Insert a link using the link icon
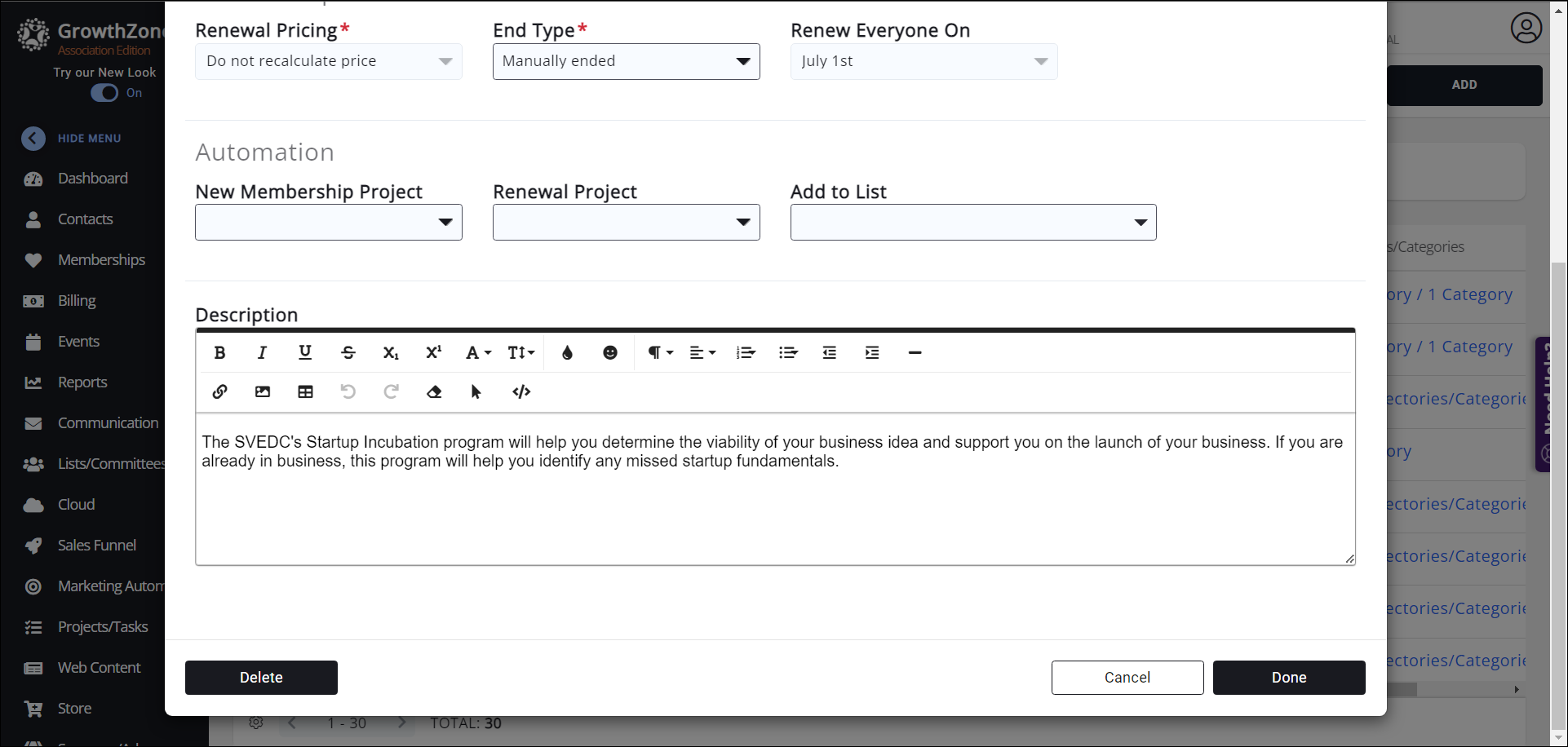1568x747 pixels. (x=219, y=391)
